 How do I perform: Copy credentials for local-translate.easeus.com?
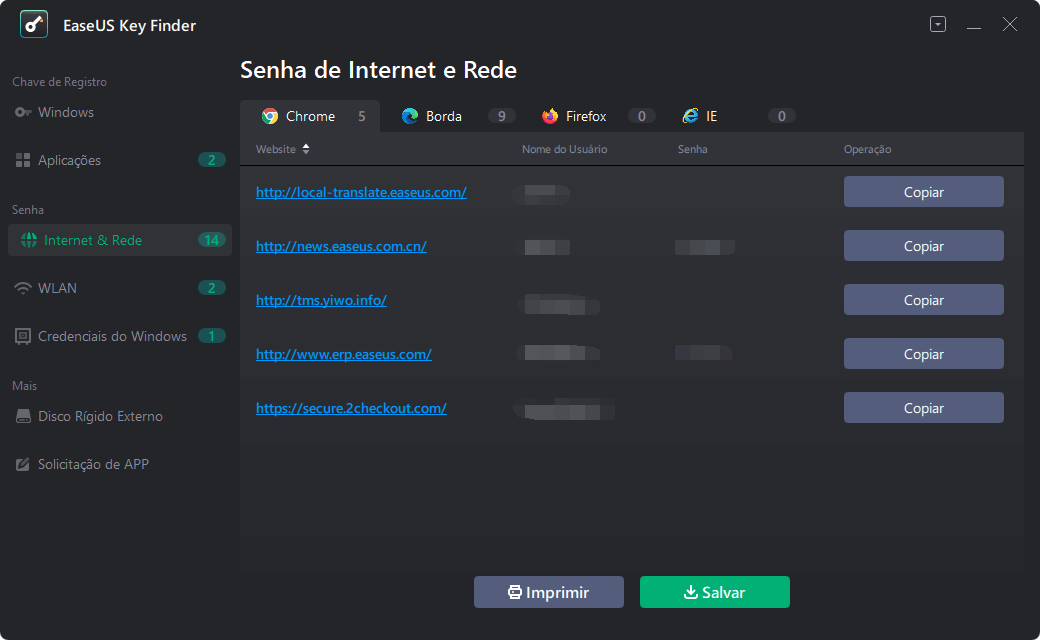click(x=923, y=192)
